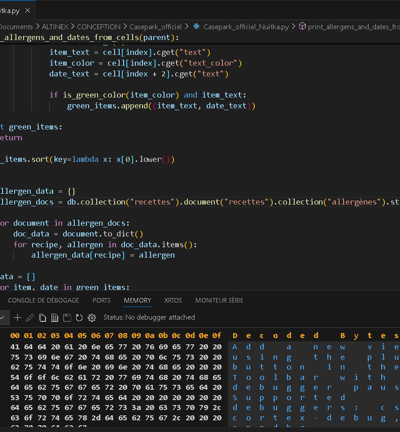This screenshot has width=400, height=432.
Task: Close the Nuitka.py editor tab
Action: point(28,11)
